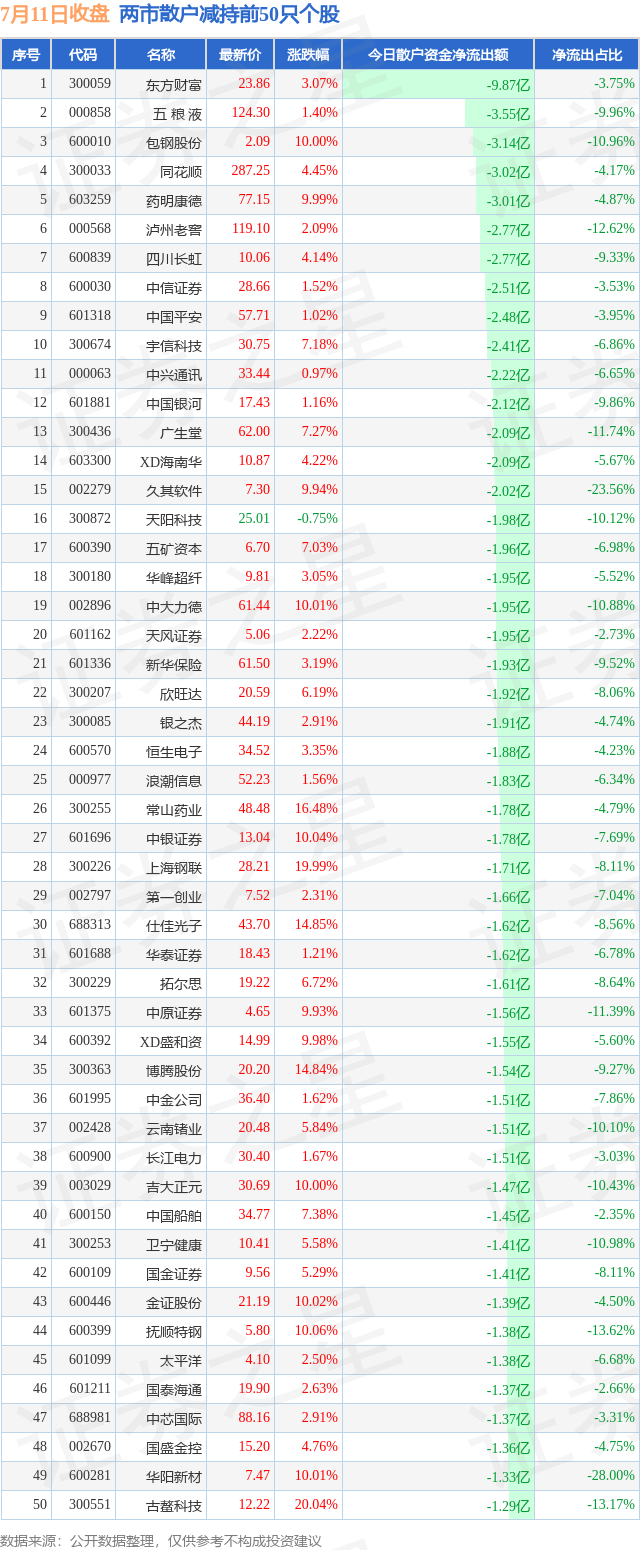640x1550 pixels.
Task: Click the 名称 column header
Action: tap(160, 55)
